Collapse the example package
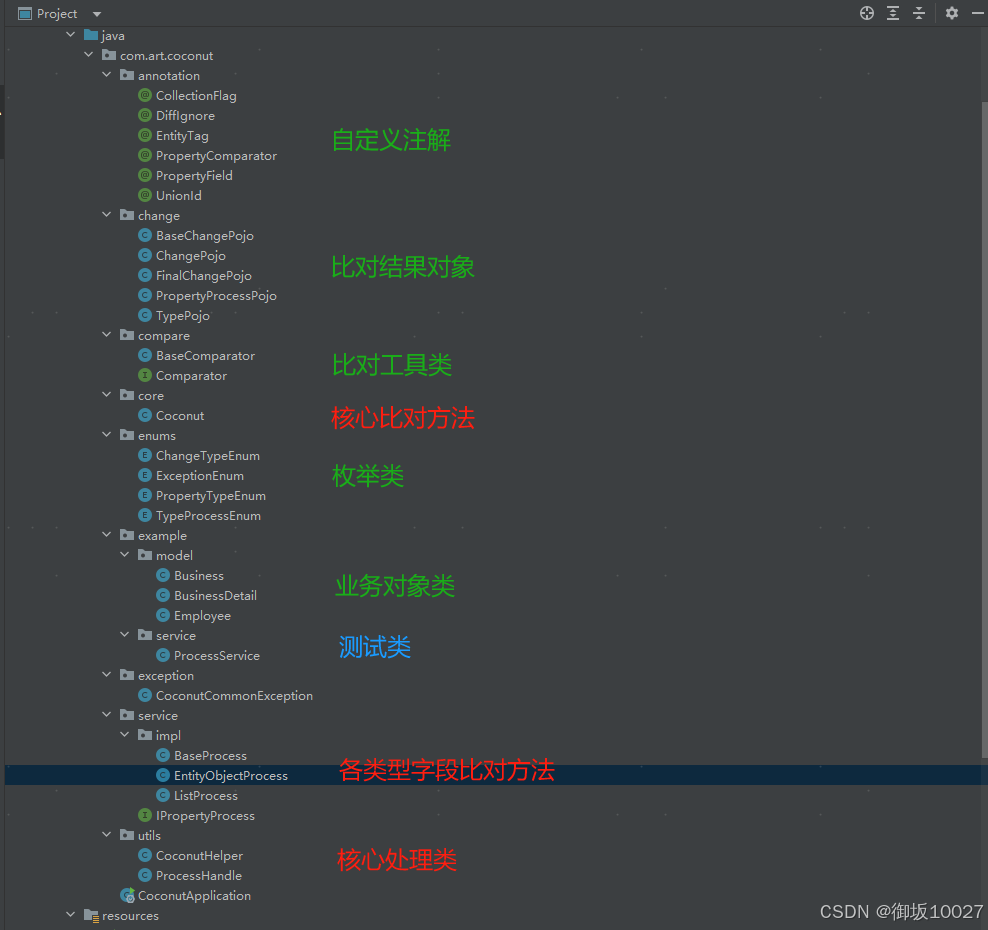988x930 pixels. [106, 534]
